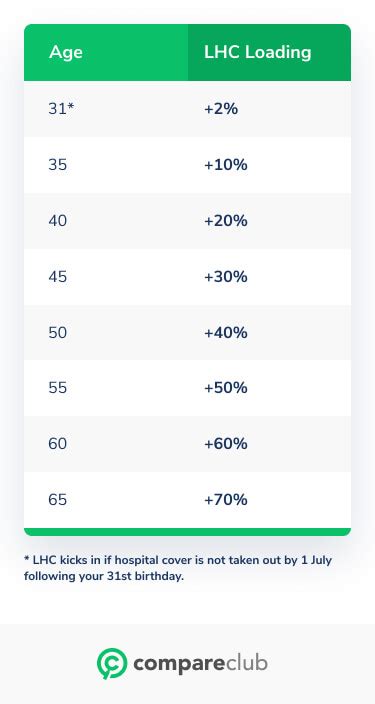Viewport: 375px width, 704px height.
Task: Click the +20% loading value
Action: [226, 221]
